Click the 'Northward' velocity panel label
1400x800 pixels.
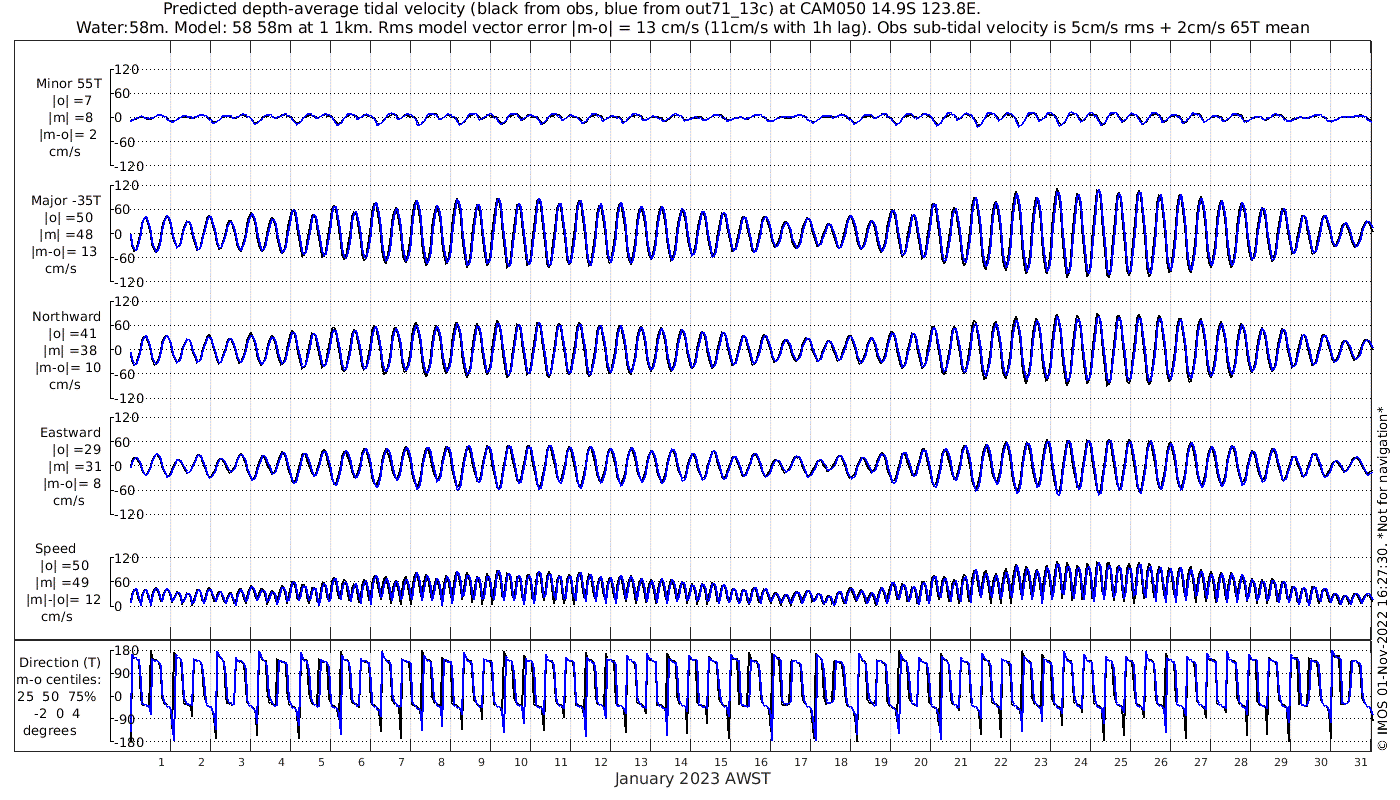click(x=66, y=317)
